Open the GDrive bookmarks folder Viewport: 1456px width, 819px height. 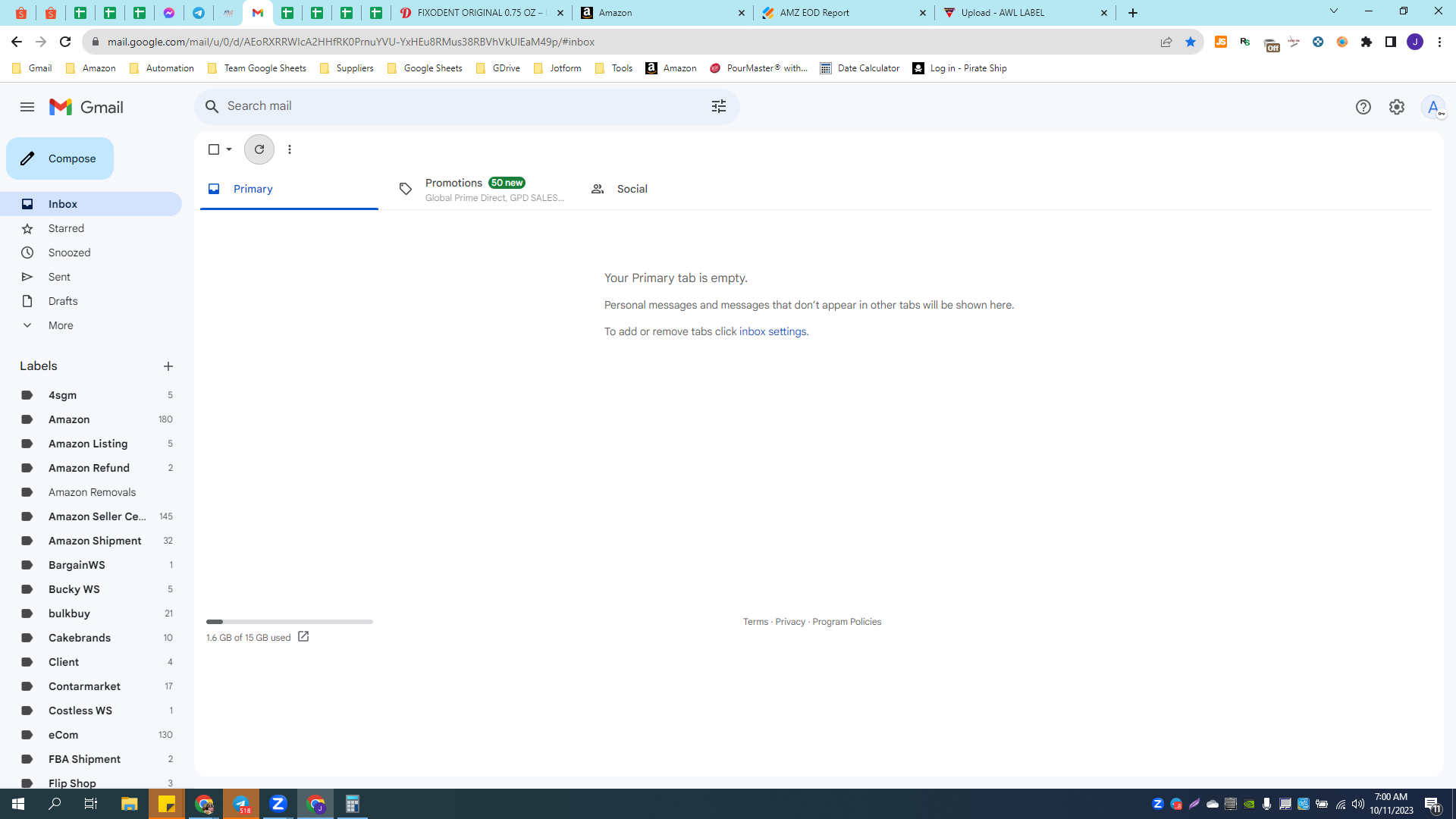(497, 68)
